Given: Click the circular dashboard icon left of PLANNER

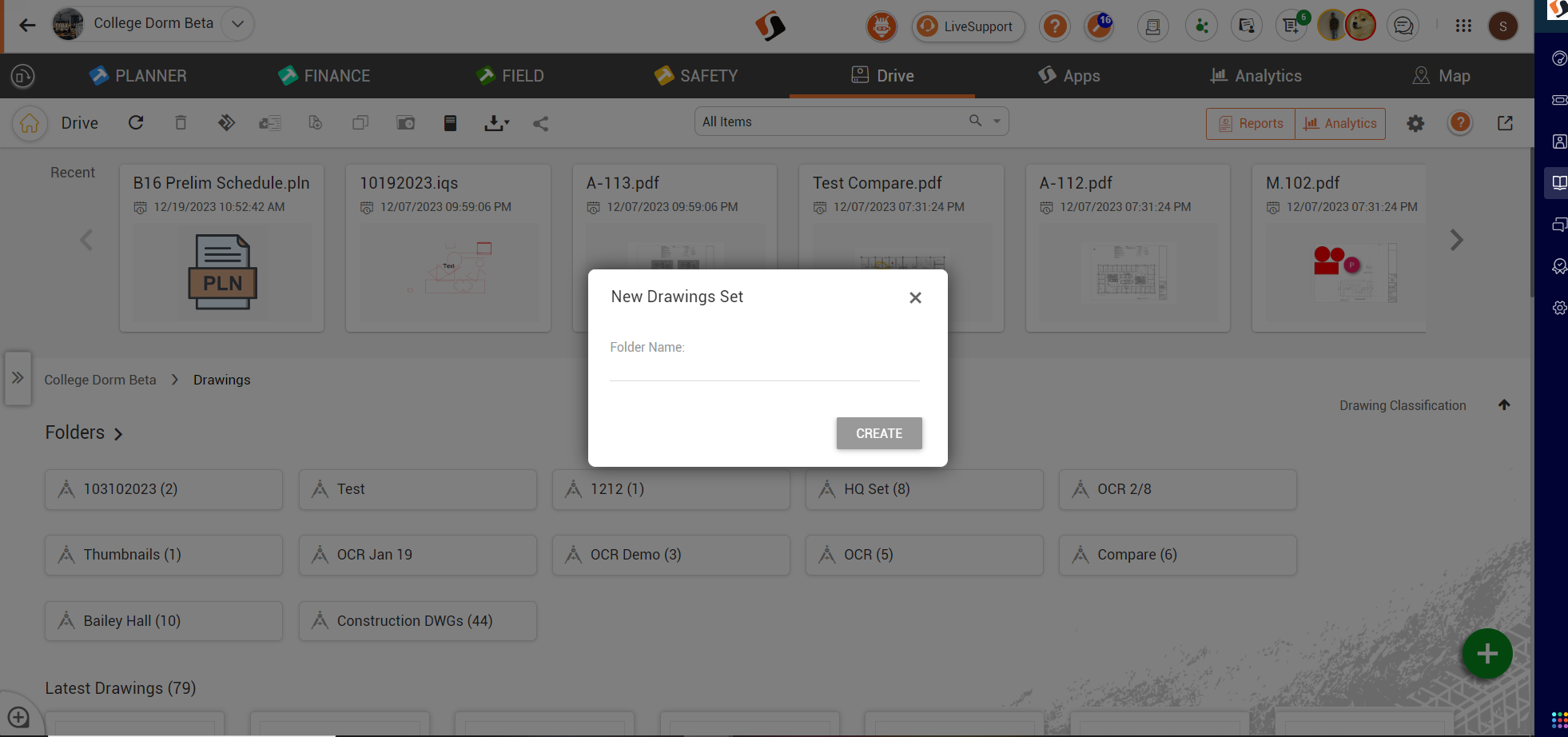Looking at the screenshot, I should tap(22, 76).
